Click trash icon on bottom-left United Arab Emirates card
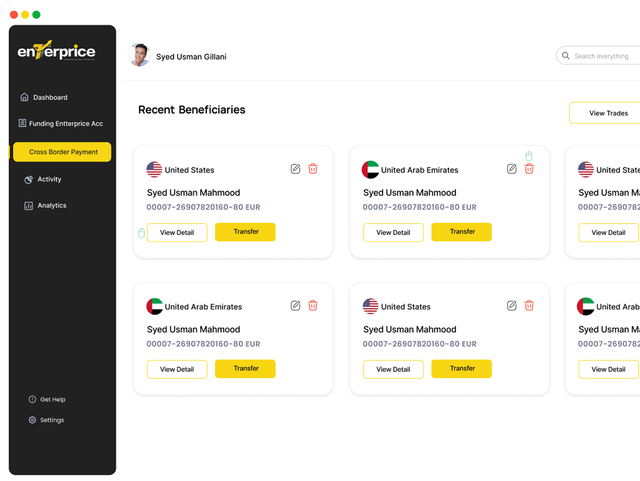Viewport: 640px width, 481px height. [x=313, y=306]
